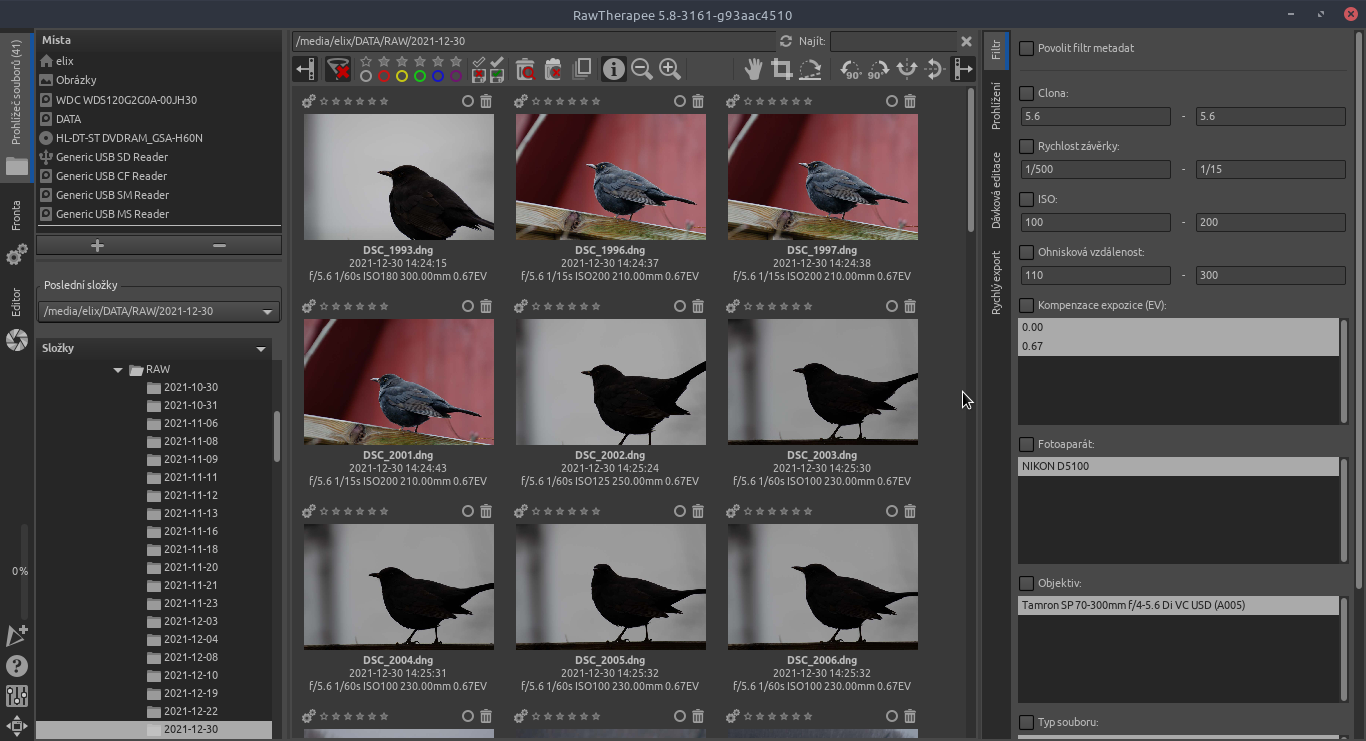
Task: Open the Prohlížení tab
Action: coord(996,106)
